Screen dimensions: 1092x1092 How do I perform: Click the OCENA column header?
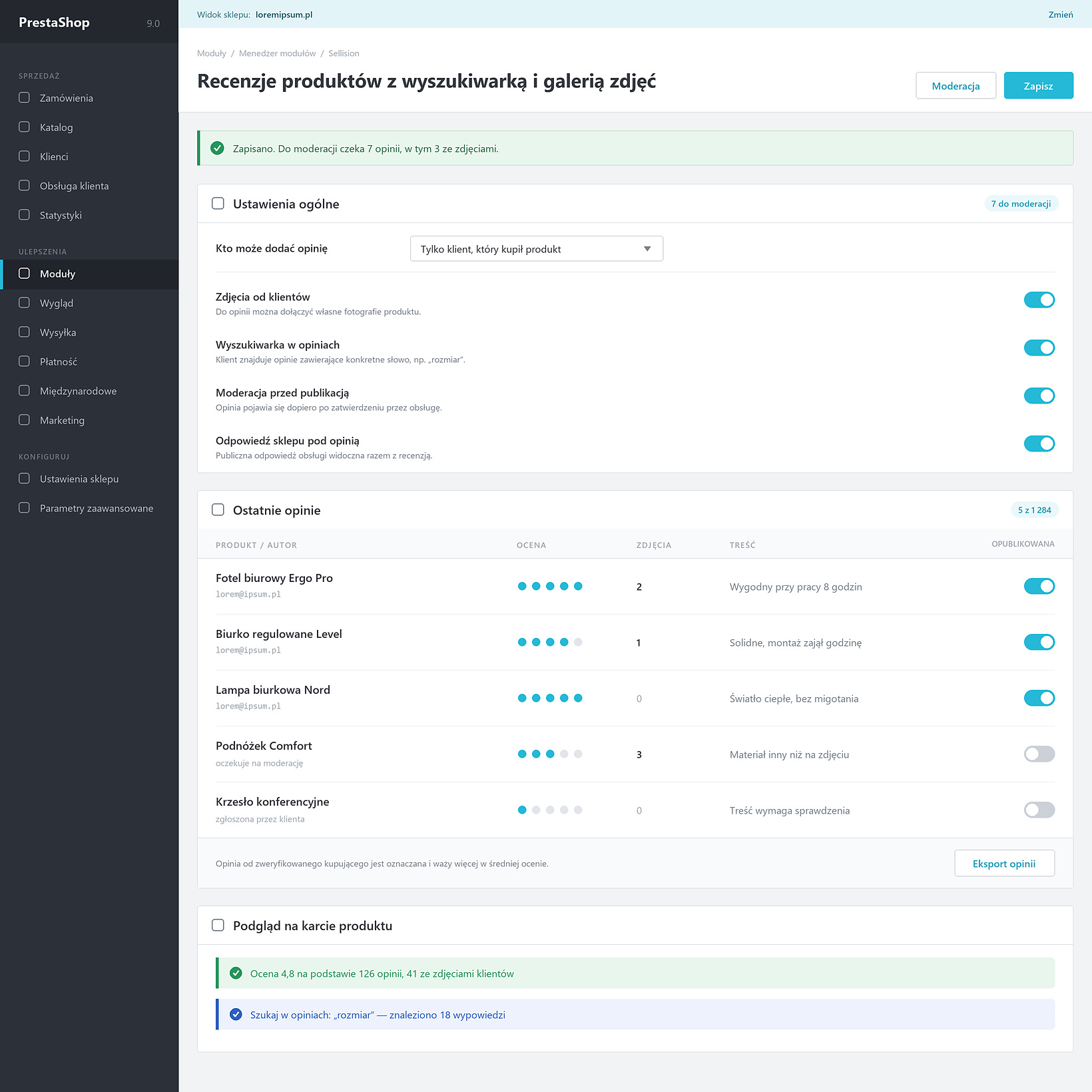[x=531, y=545]
